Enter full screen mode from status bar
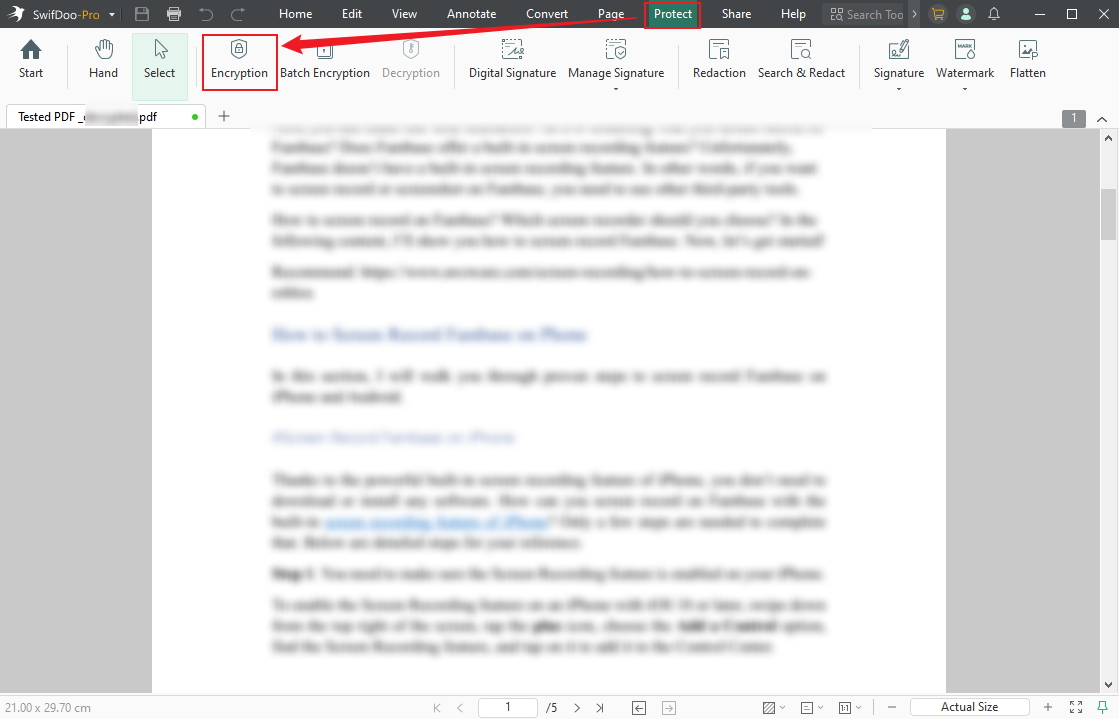 pyautogui.click(x=1076, y=707)
